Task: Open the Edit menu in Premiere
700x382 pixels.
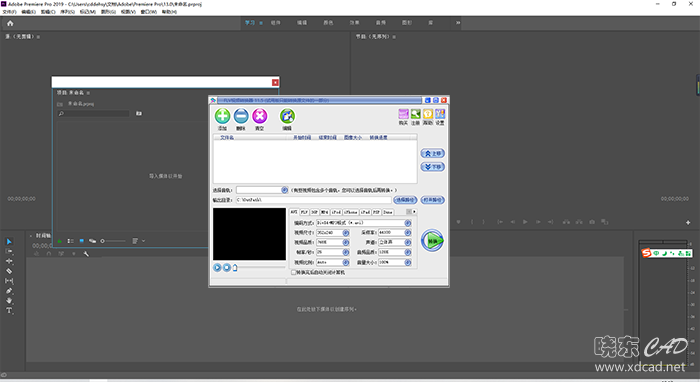Action: coord(29,12)
